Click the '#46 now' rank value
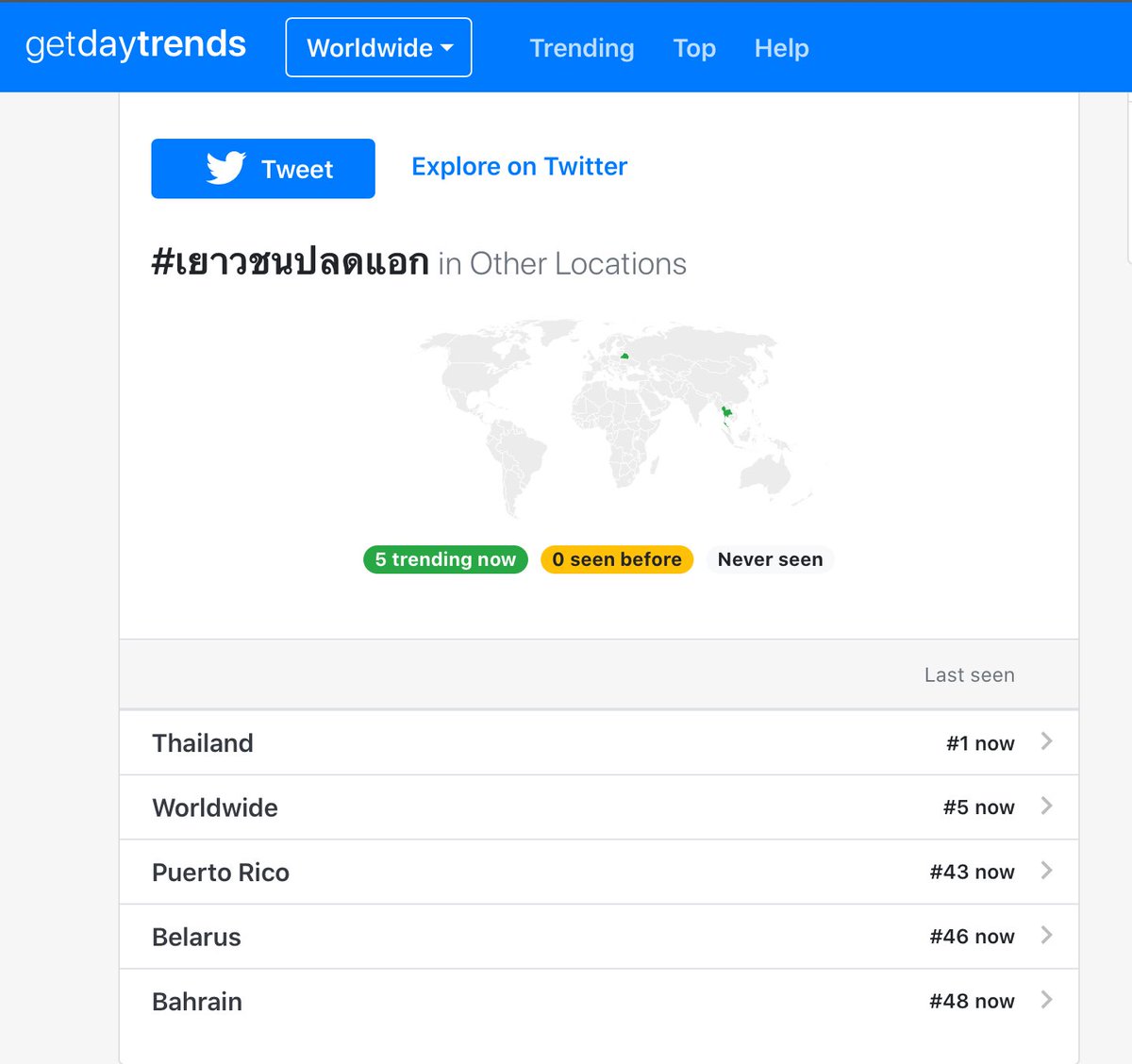 (x=973, y=937)
